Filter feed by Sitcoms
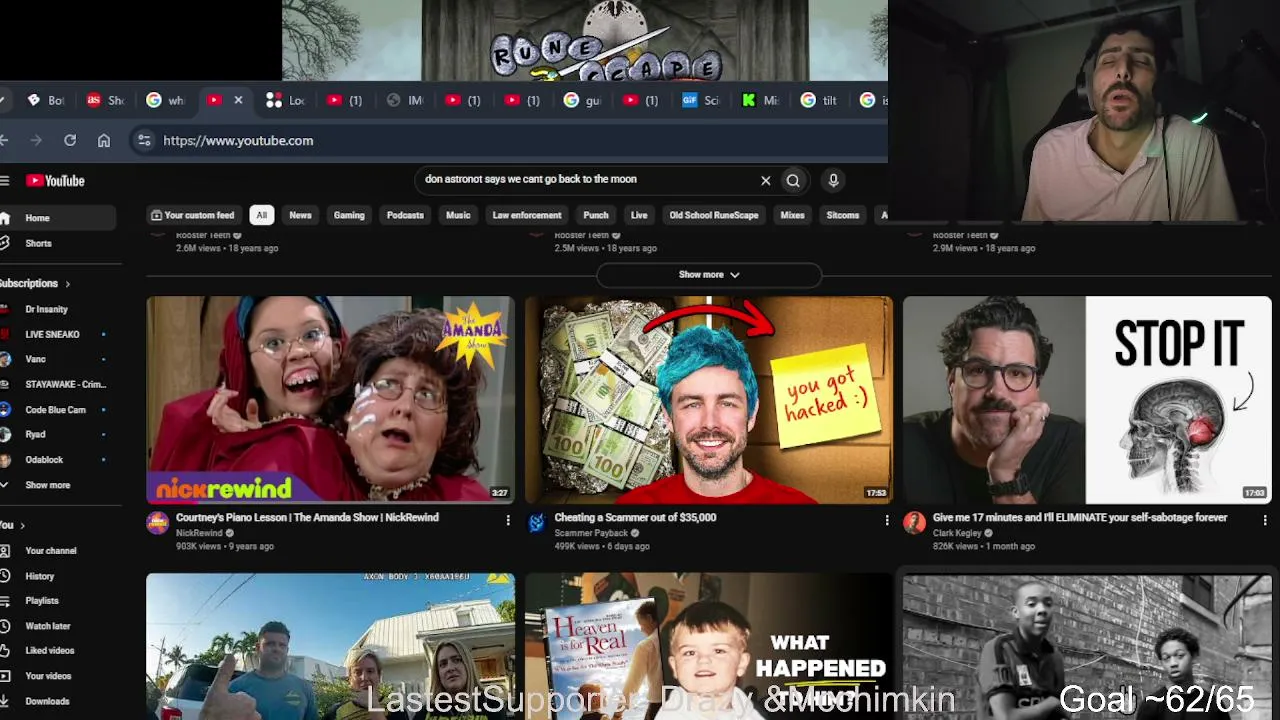This screenshot has width=1280, height=720. pyautogui.click(x=843, y=215)
